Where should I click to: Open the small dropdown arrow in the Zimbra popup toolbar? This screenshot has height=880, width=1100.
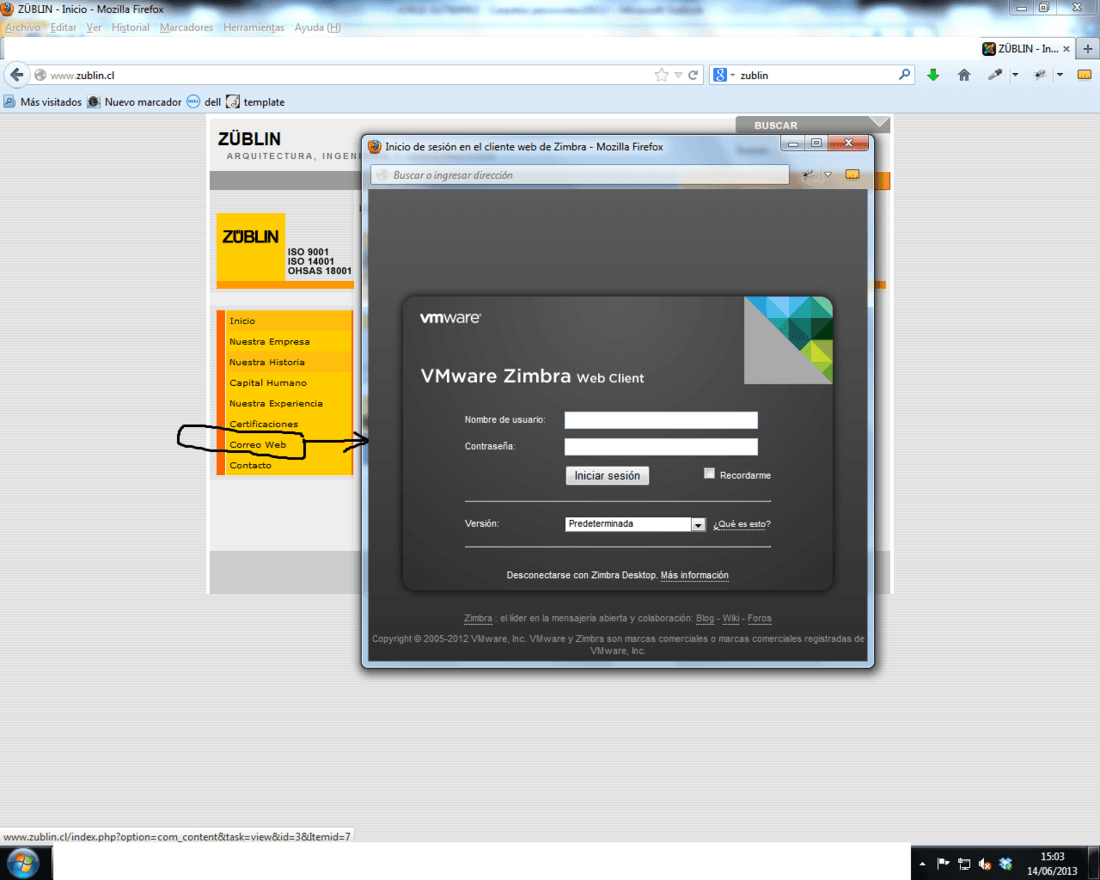tap(828, 175)
